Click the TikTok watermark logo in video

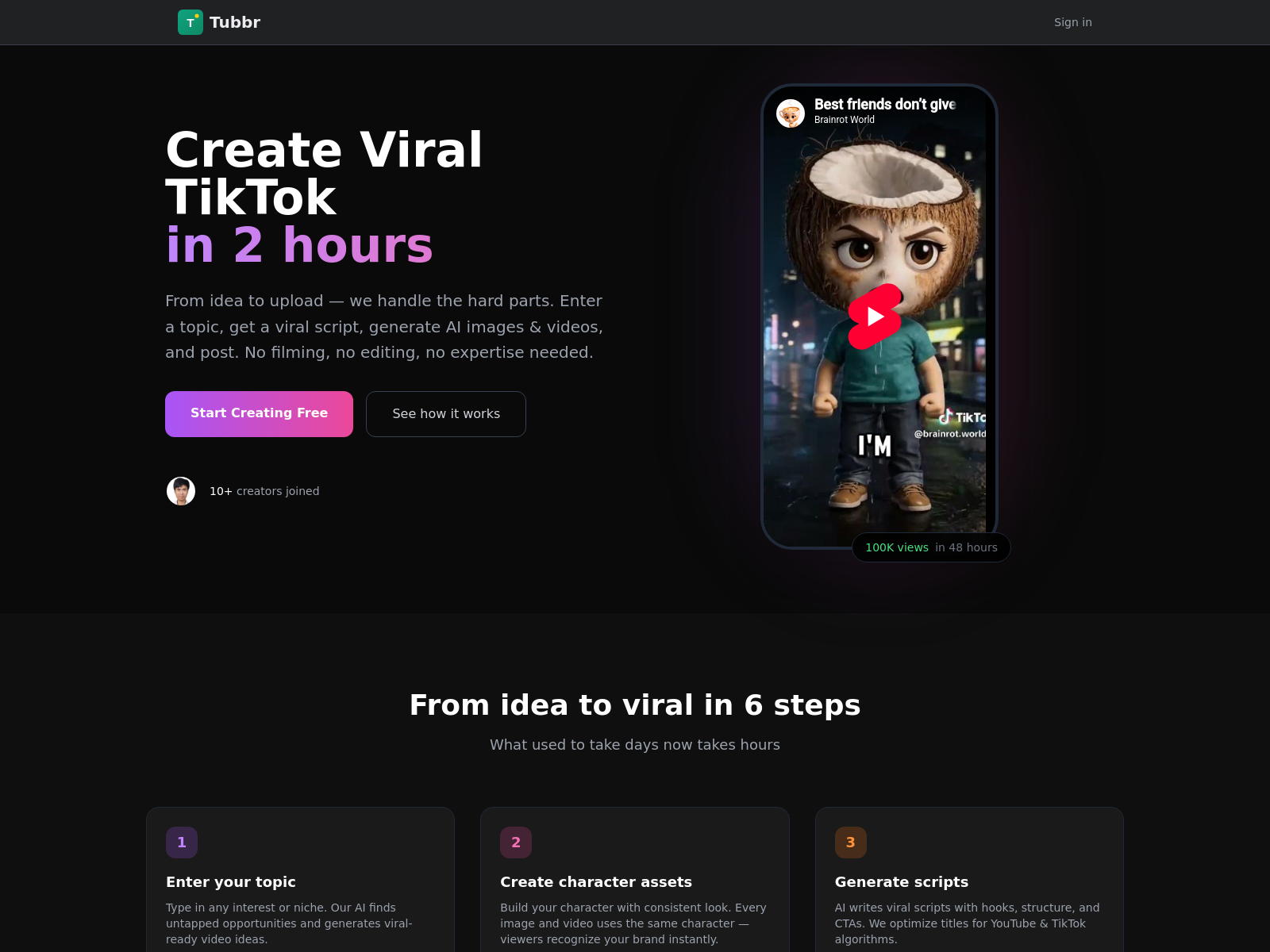pos(962,417)
